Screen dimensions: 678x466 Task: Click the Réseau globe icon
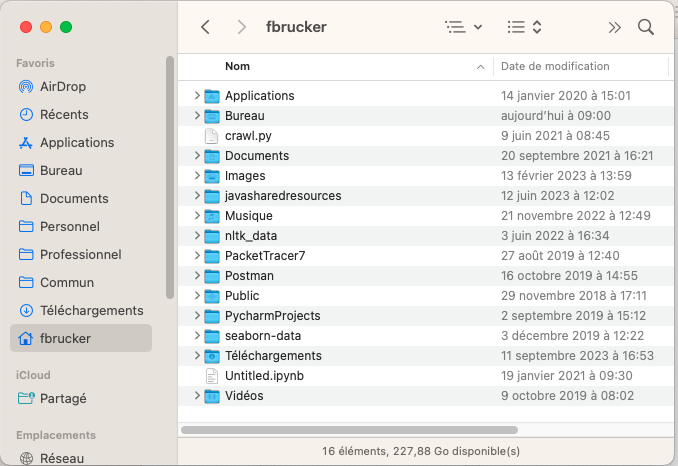26,458
